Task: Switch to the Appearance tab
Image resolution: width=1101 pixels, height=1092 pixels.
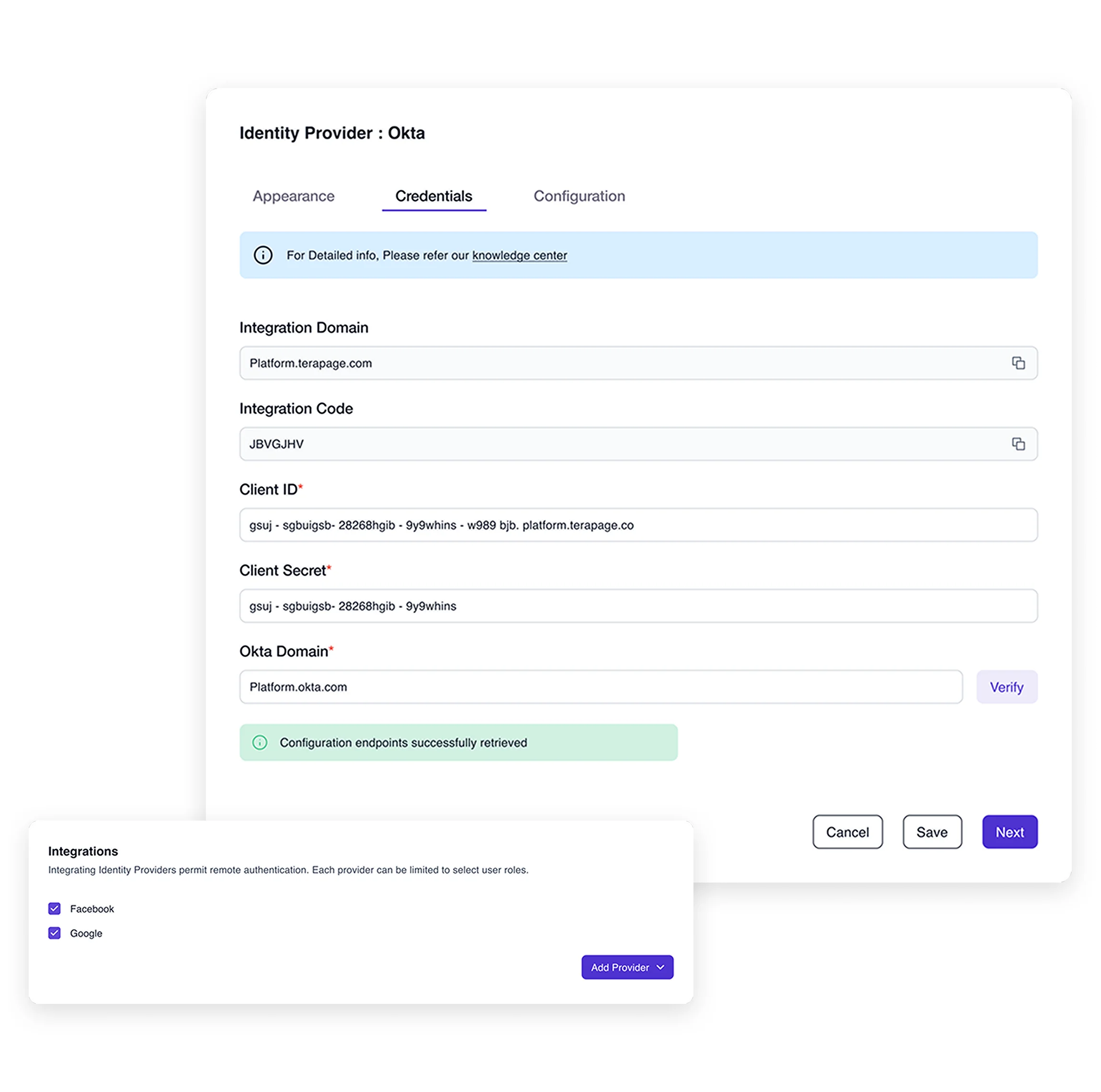Action: point(293,196)
